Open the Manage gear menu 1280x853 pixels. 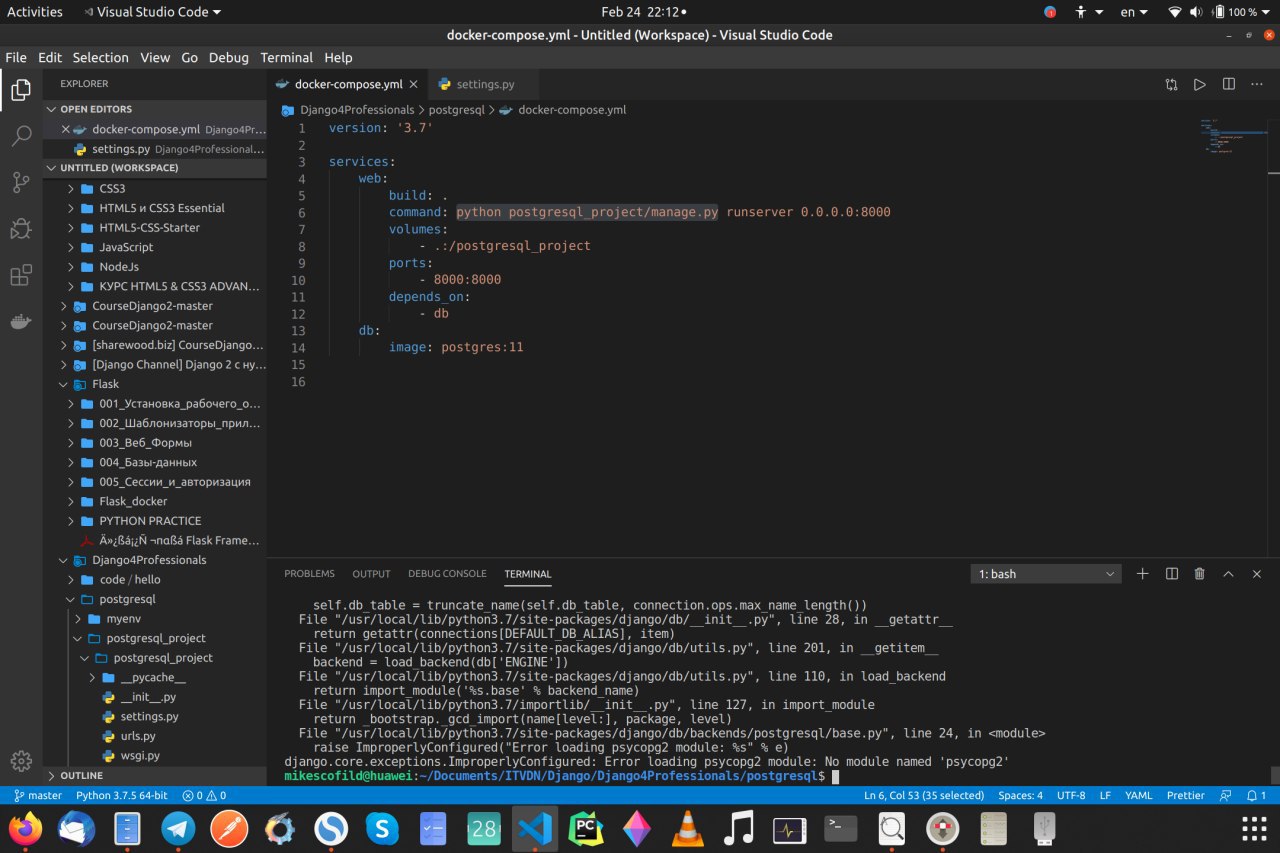(x=21, y=761)
